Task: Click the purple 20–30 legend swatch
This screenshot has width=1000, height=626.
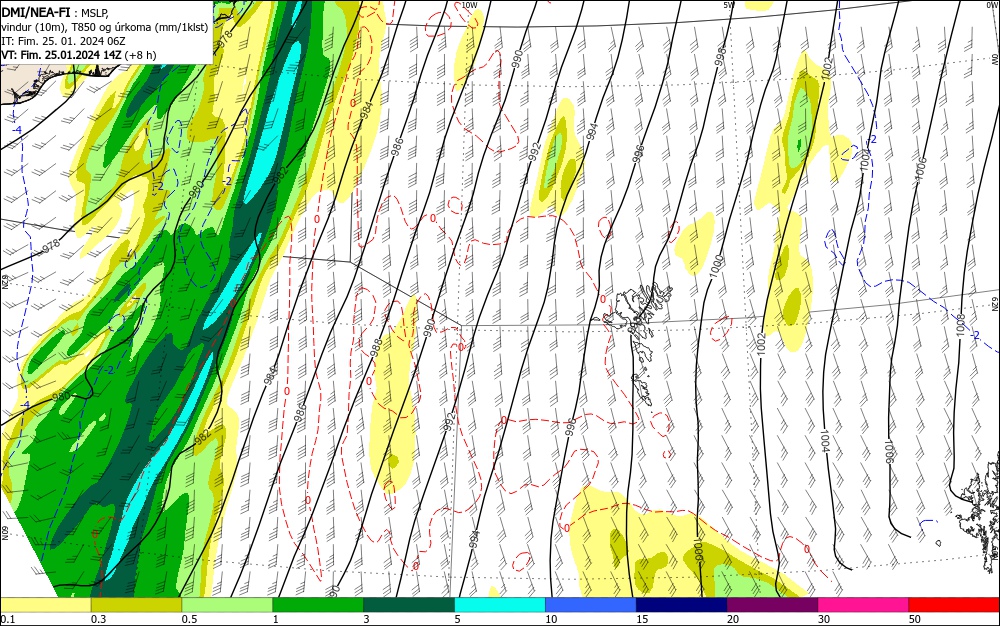Action: (772, 605)
